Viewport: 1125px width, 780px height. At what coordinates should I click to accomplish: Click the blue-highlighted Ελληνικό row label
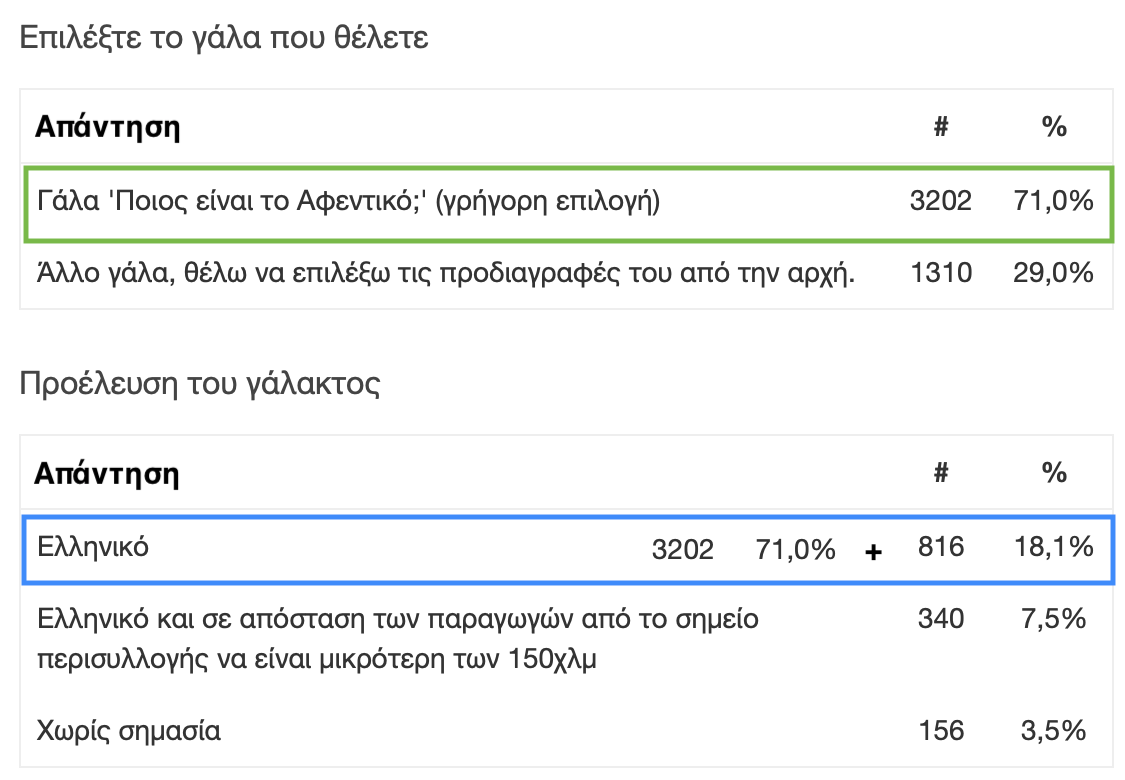point(93,548)
